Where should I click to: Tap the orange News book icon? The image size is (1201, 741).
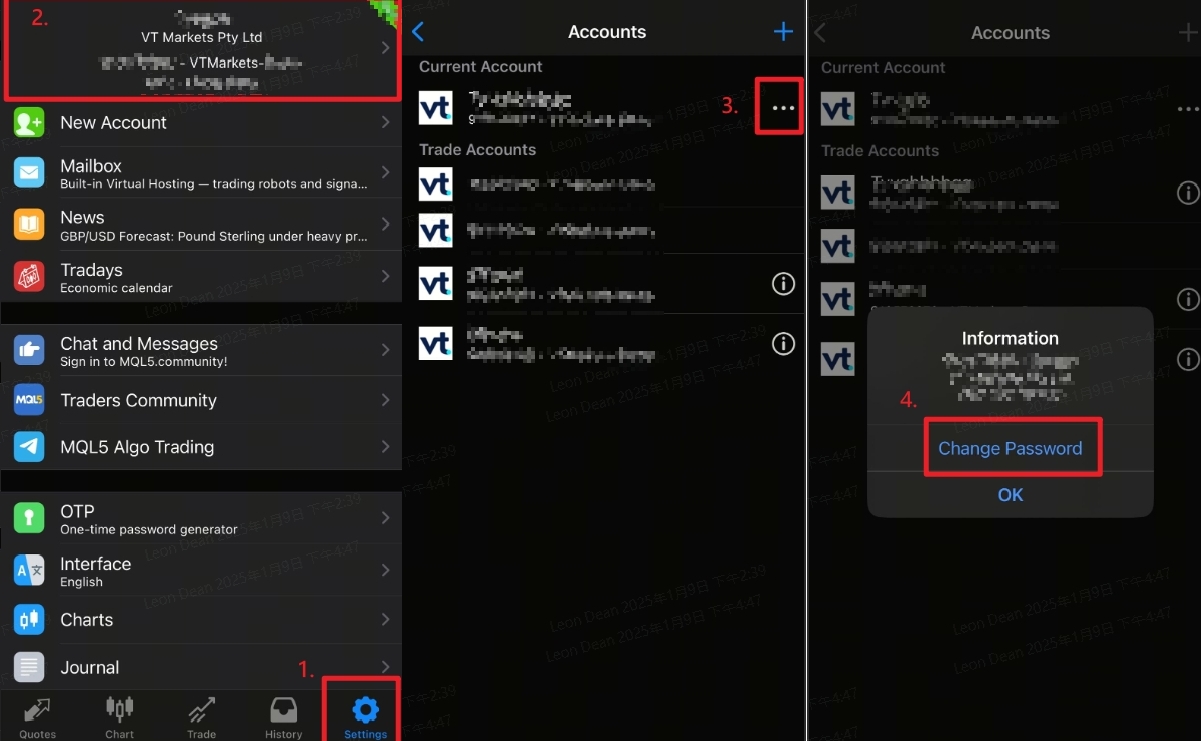point(29,225)
